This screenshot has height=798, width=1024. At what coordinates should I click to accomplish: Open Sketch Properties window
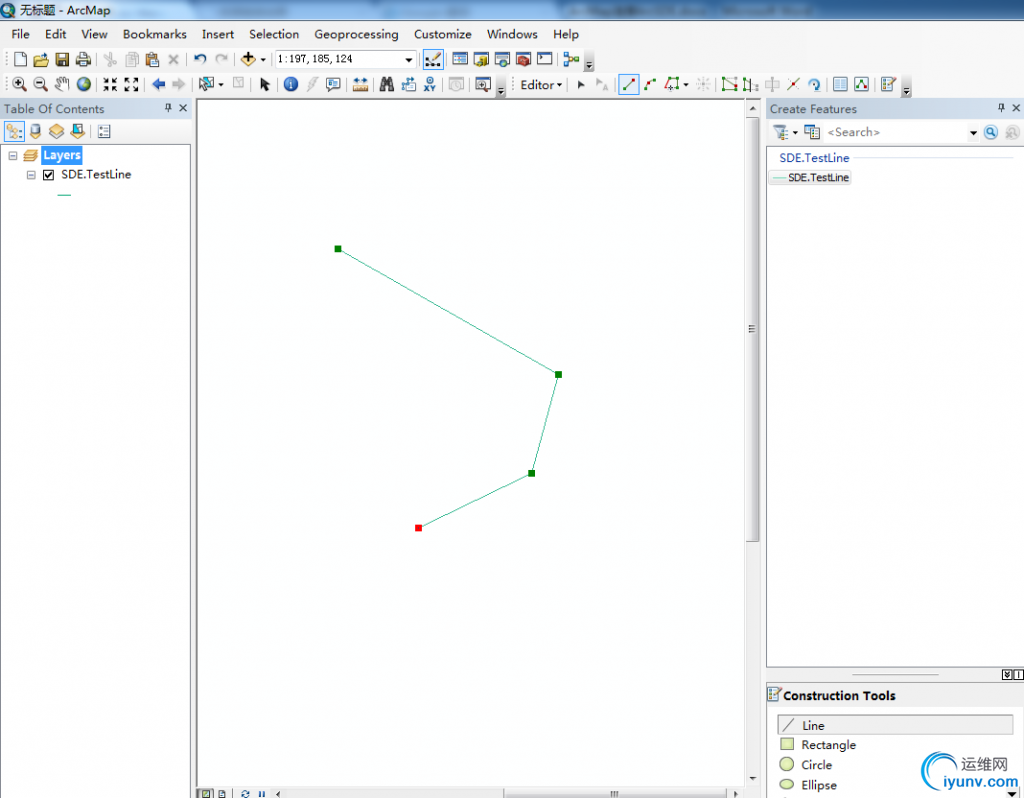tap(861, 84)
